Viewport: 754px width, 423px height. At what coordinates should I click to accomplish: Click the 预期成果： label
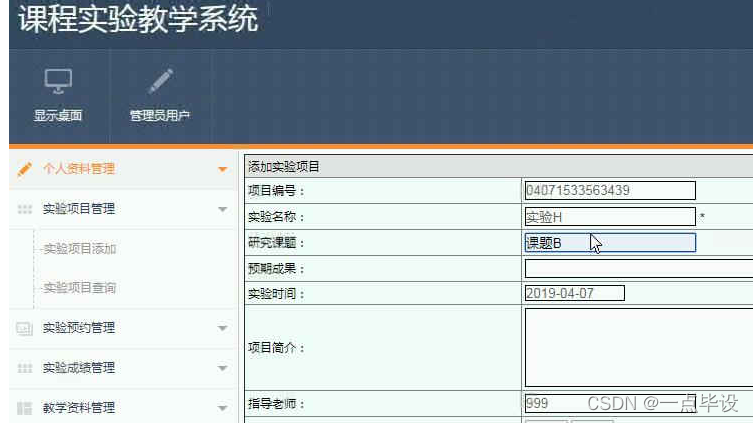click(x=276, y=269)
